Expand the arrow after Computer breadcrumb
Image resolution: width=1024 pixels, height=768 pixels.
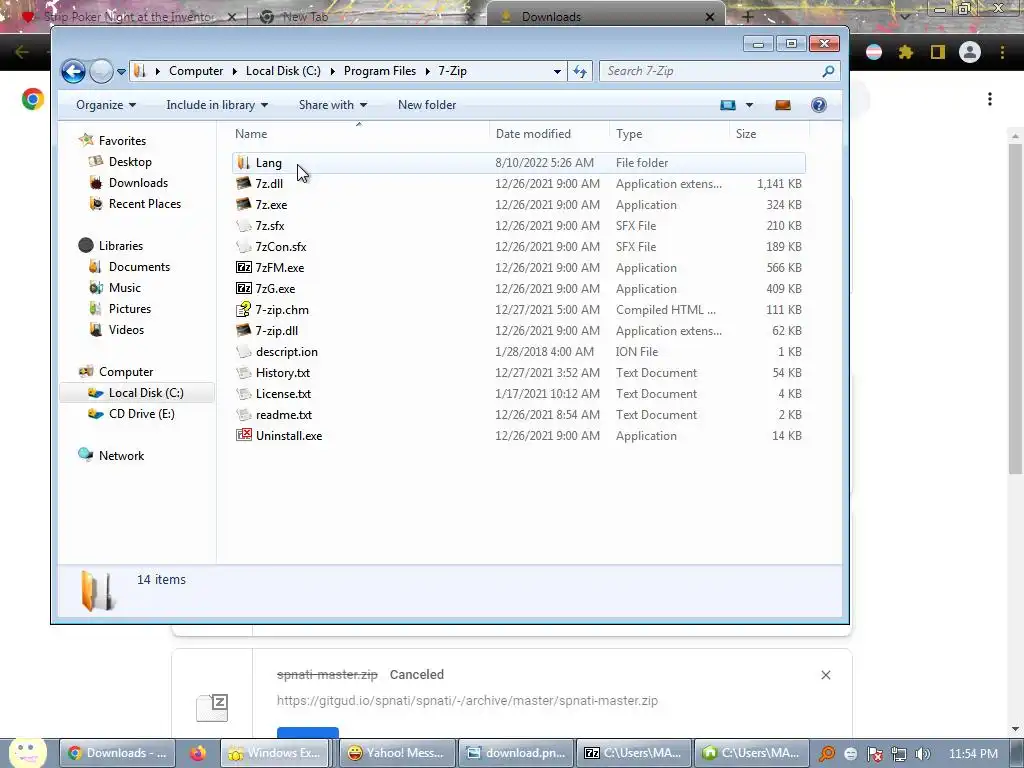[x=235, y=71]
